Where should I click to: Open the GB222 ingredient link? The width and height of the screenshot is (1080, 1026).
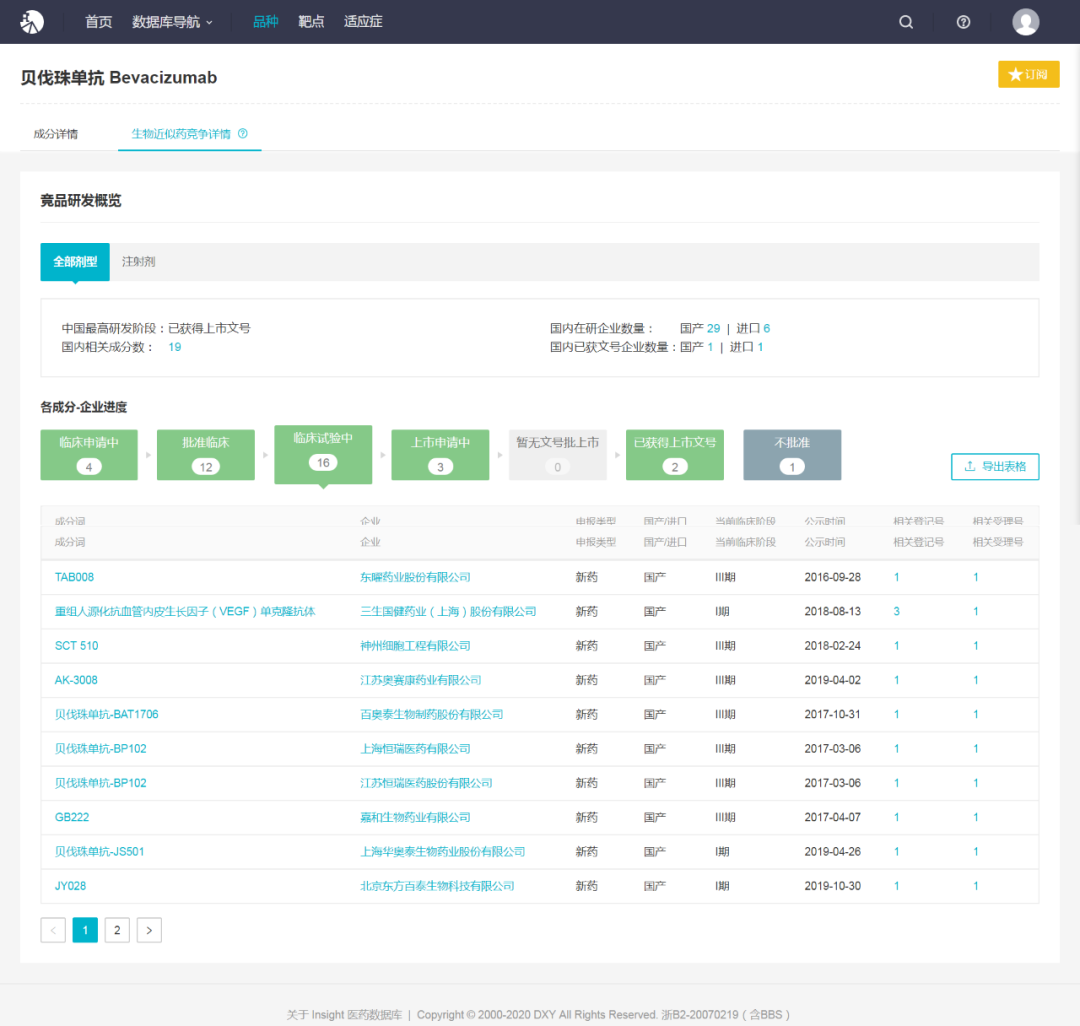[x=72, y=817]
